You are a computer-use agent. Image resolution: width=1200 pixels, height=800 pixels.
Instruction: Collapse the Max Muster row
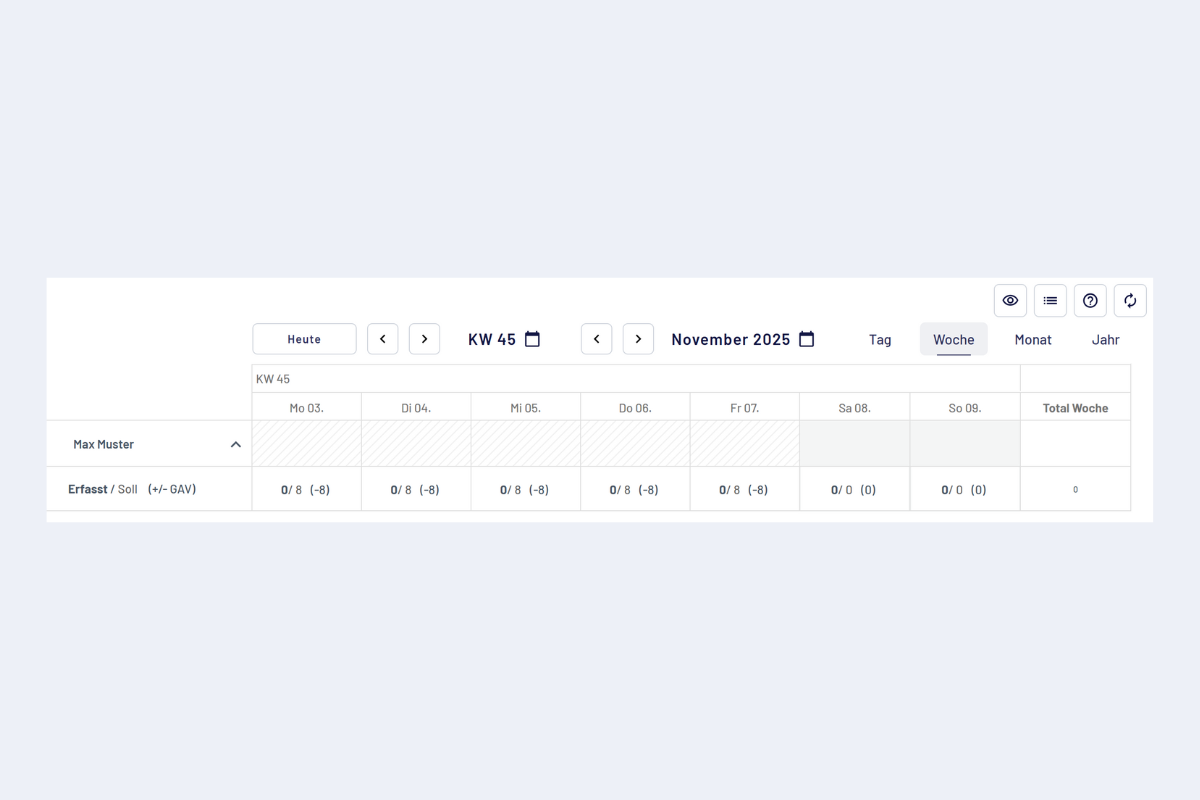click(236, 444)
